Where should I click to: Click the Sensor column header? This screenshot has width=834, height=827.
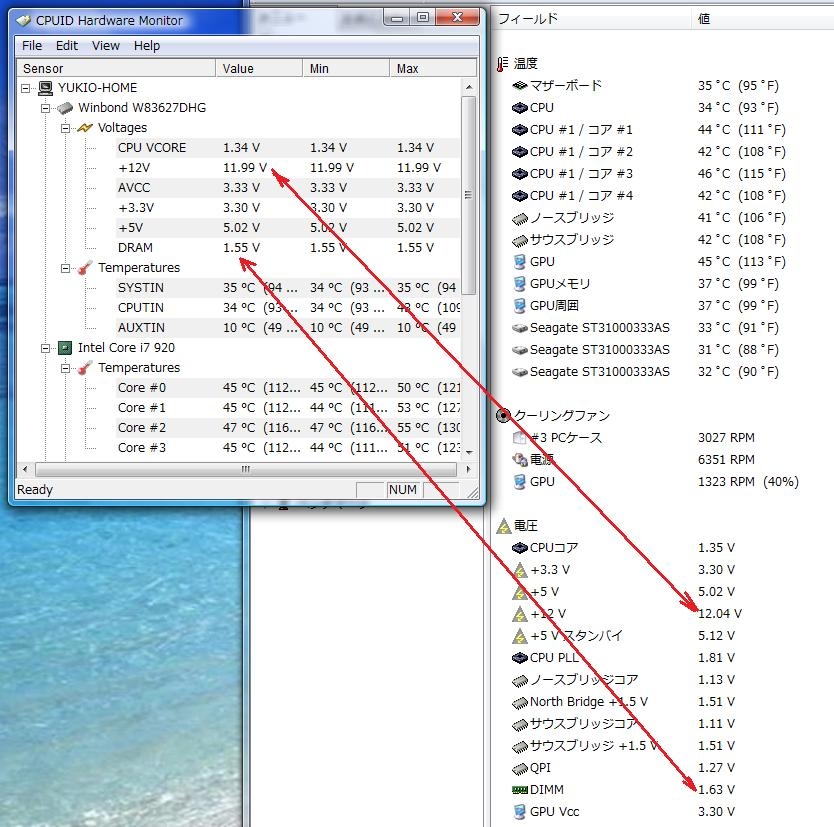(x=116, y=69)
